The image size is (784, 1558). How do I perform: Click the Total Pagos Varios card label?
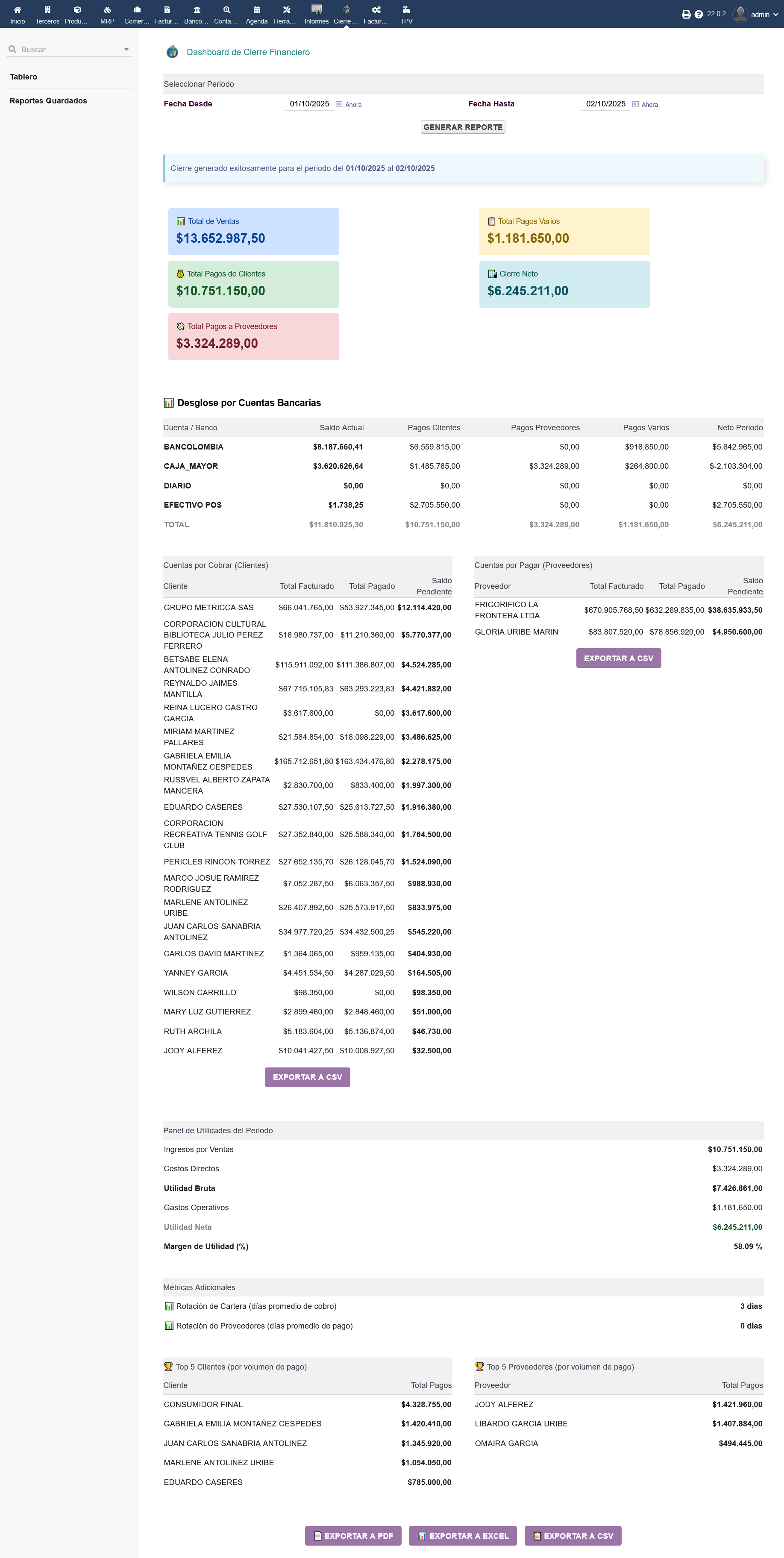[529, 221]
